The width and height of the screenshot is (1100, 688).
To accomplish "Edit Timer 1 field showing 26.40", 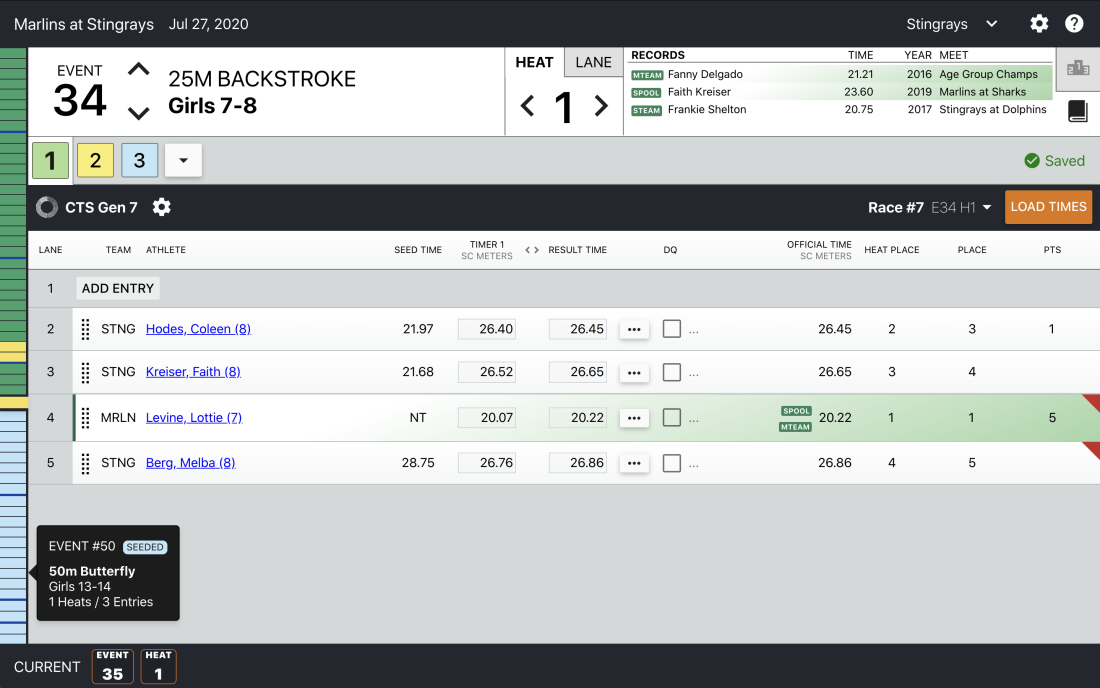I will 487,329.
